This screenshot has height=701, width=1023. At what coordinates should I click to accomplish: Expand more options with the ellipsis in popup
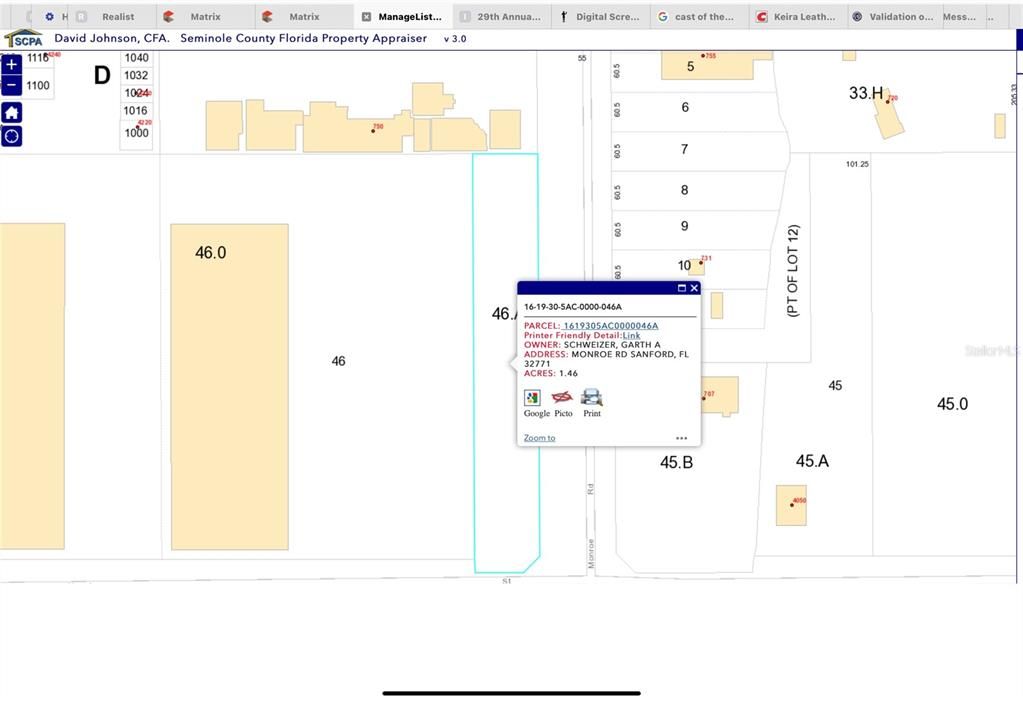(x=681, y=437)
